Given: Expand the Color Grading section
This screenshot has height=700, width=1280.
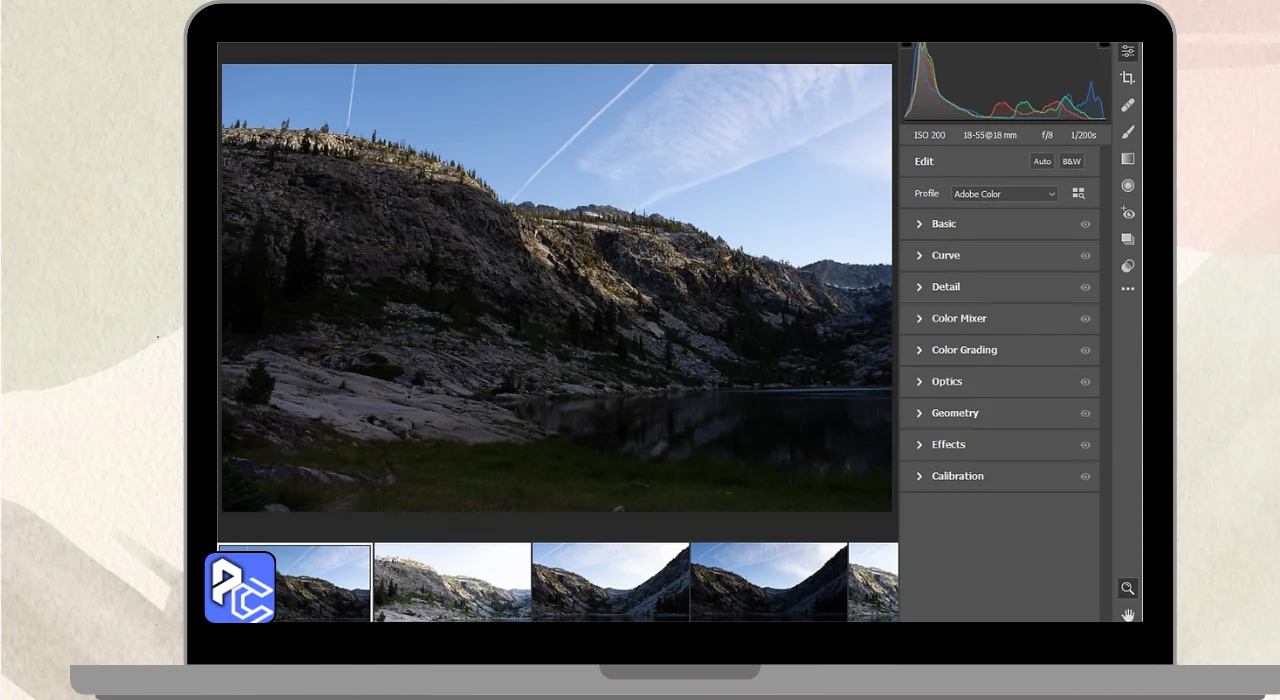Looking at the screenshot, I should pos(963,350).
